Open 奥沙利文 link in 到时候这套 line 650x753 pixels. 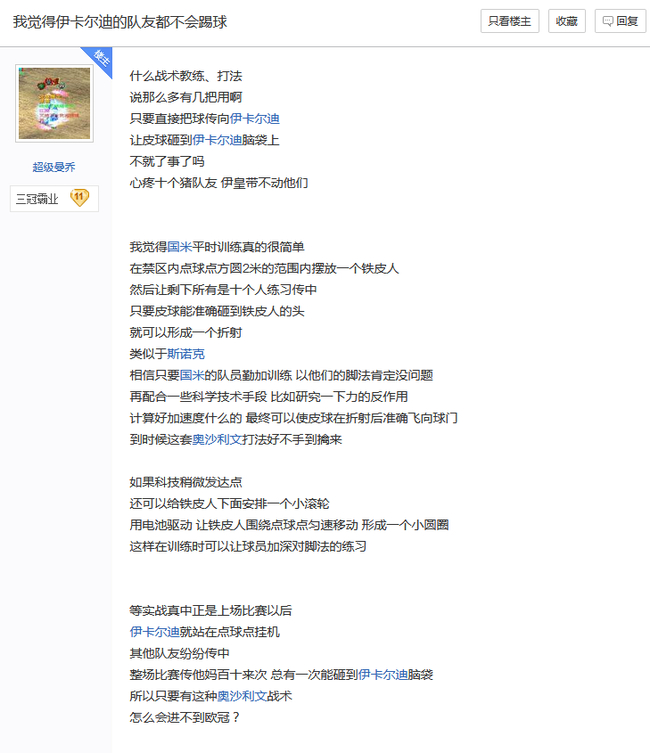[x=217, y=439]
